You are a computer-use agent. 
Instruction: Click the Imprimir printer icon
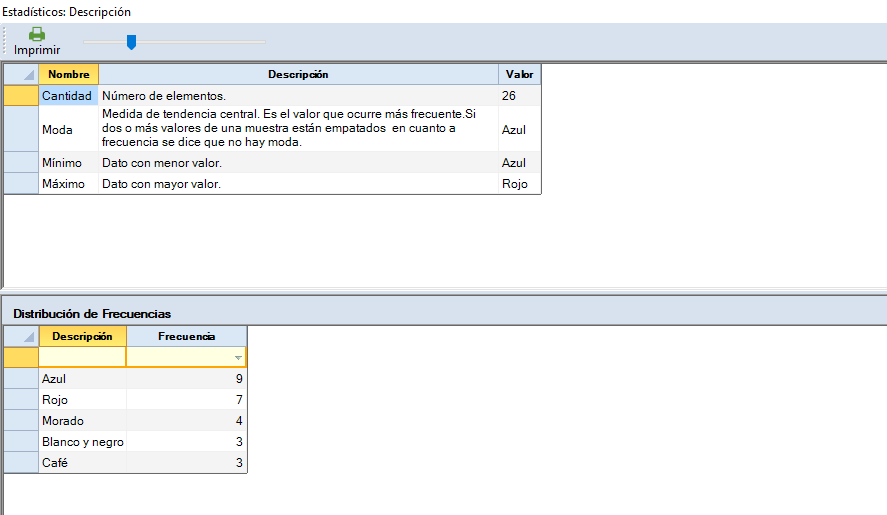[x=37, y=34]
